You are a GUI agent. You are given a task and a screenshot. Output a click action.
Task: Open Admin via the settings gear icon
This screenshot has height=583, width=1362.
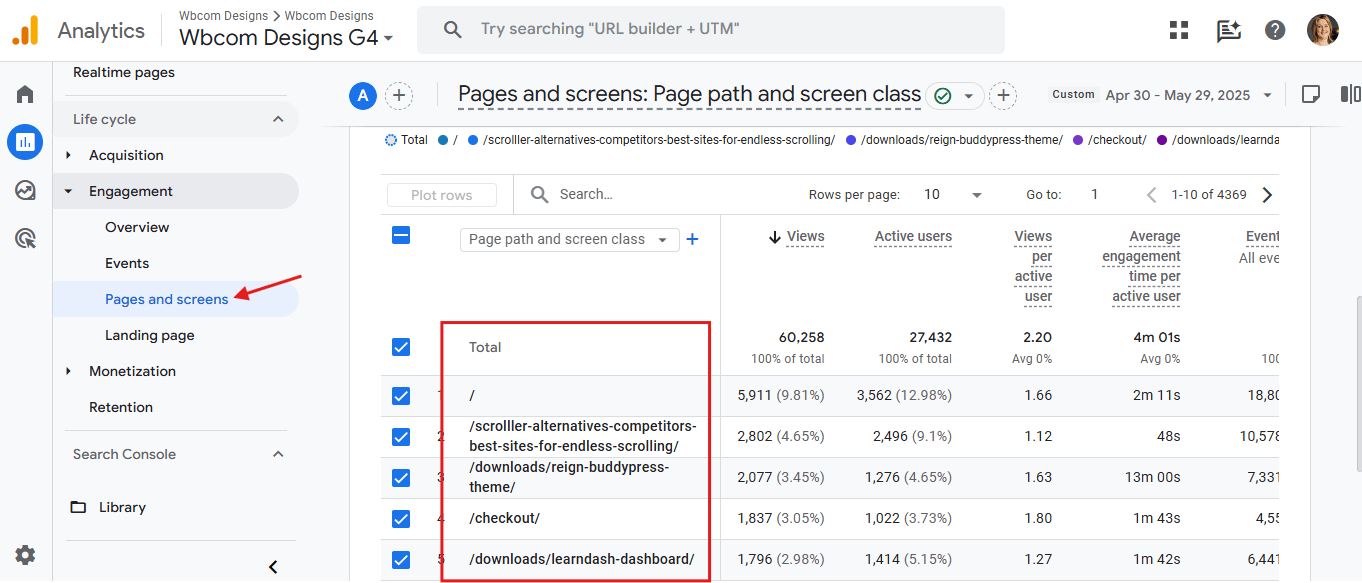click(x=24, y=554)
